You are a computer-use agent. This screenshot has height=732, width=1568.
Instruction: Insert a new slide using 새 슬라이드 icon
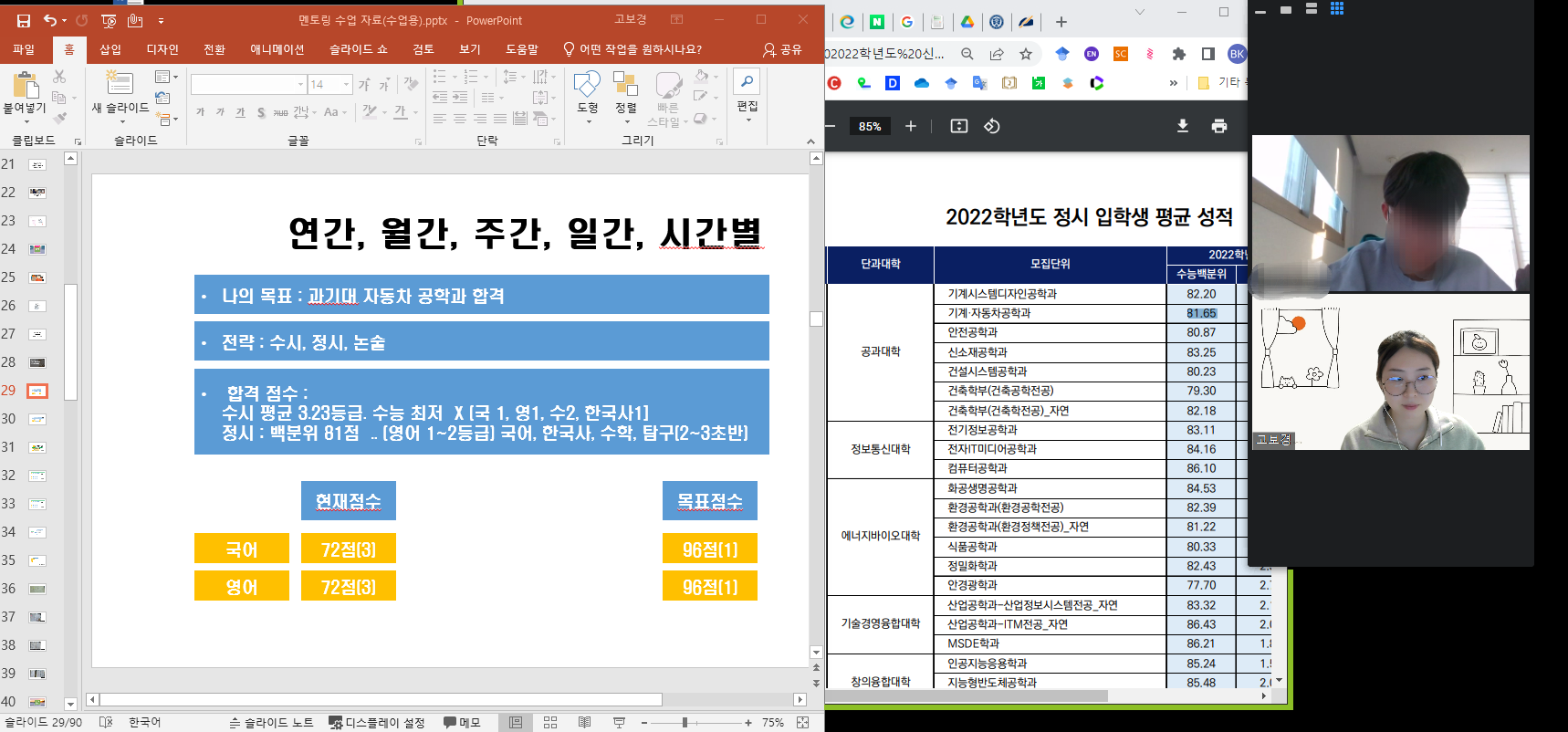[x=120, y=84]
